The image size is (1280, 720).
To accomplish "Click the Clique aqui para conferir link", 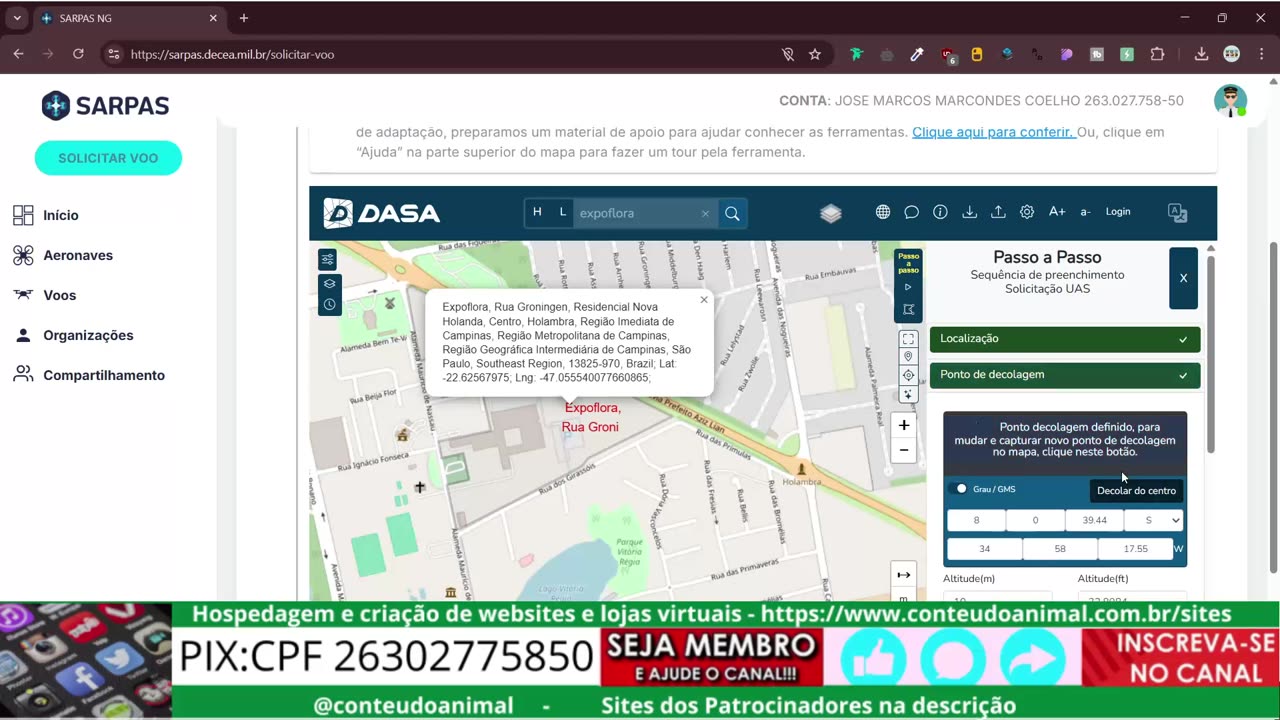I will coord(994,132).
